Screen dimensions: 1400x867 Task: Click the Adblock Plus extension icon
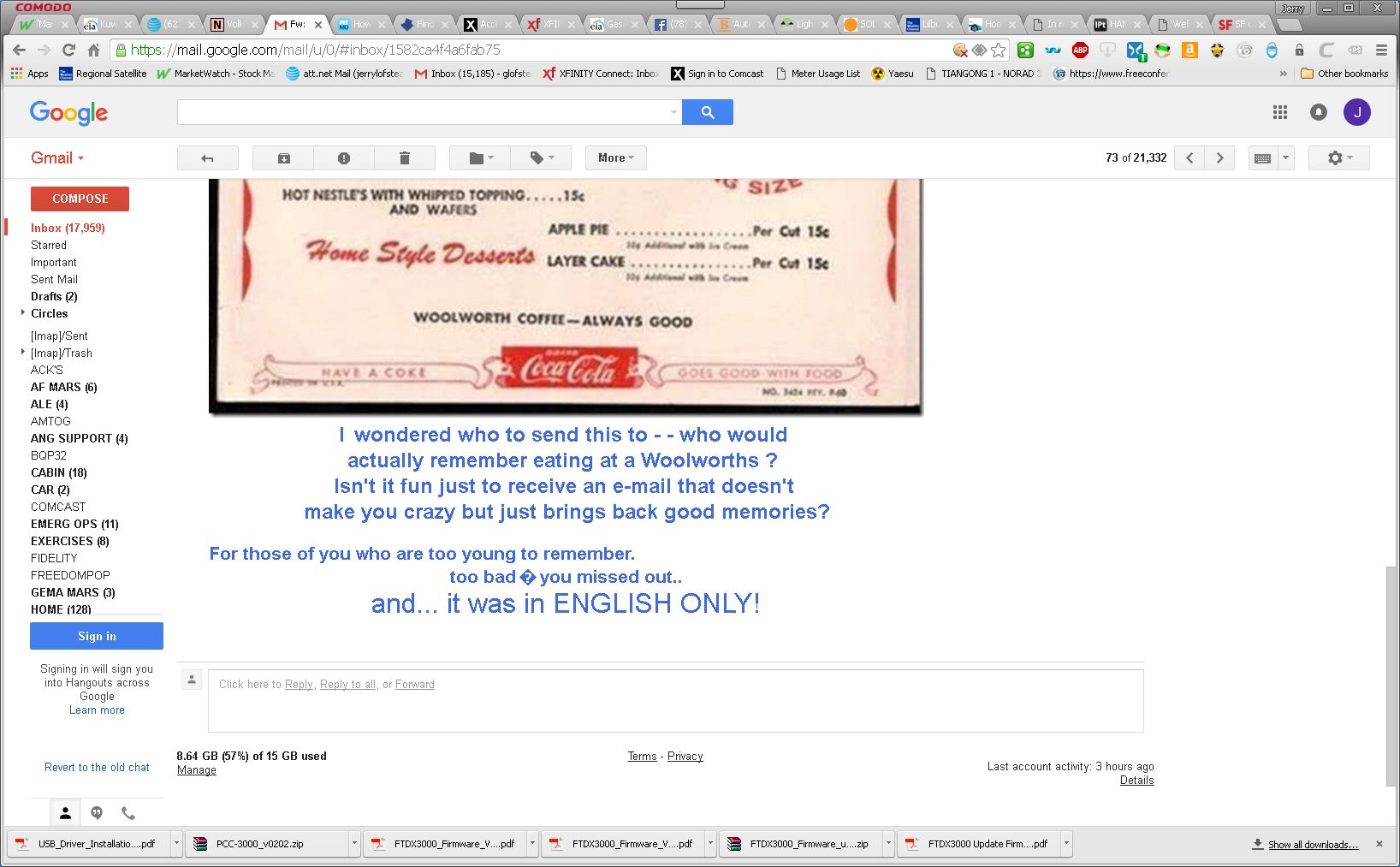[1080, 50]
